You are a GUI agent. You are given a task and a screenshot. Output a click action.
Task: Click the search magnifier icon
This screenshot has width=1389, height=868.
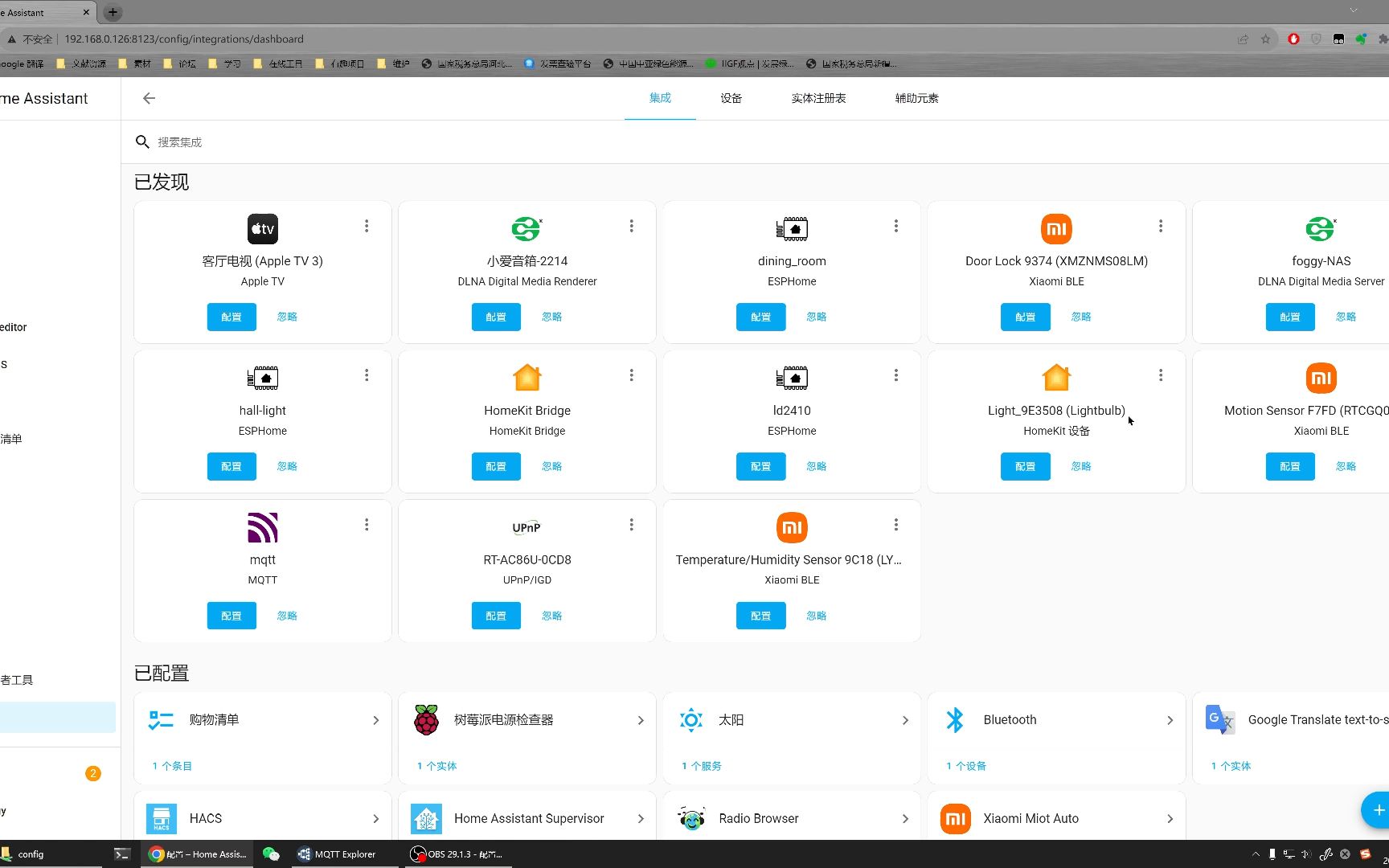pyautogui.click(x=142, y=142)
